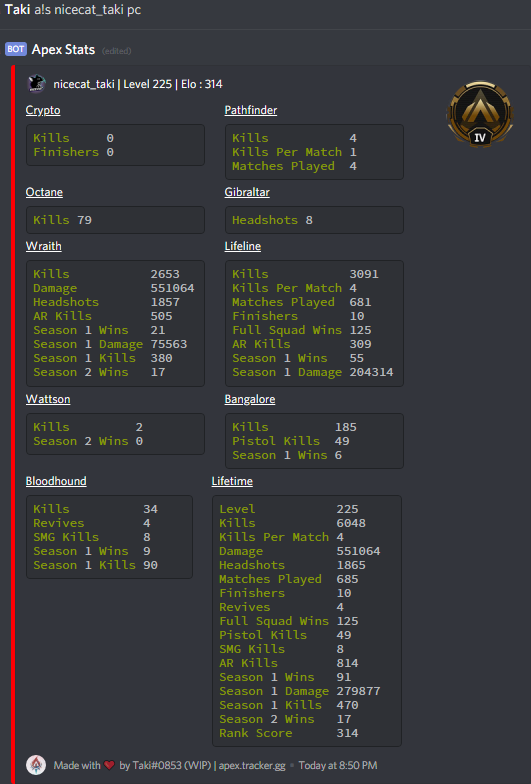Click the (edited) label beside Apex Stats
This screenshot has width=531, height=784.
click(x=116, y=50)
